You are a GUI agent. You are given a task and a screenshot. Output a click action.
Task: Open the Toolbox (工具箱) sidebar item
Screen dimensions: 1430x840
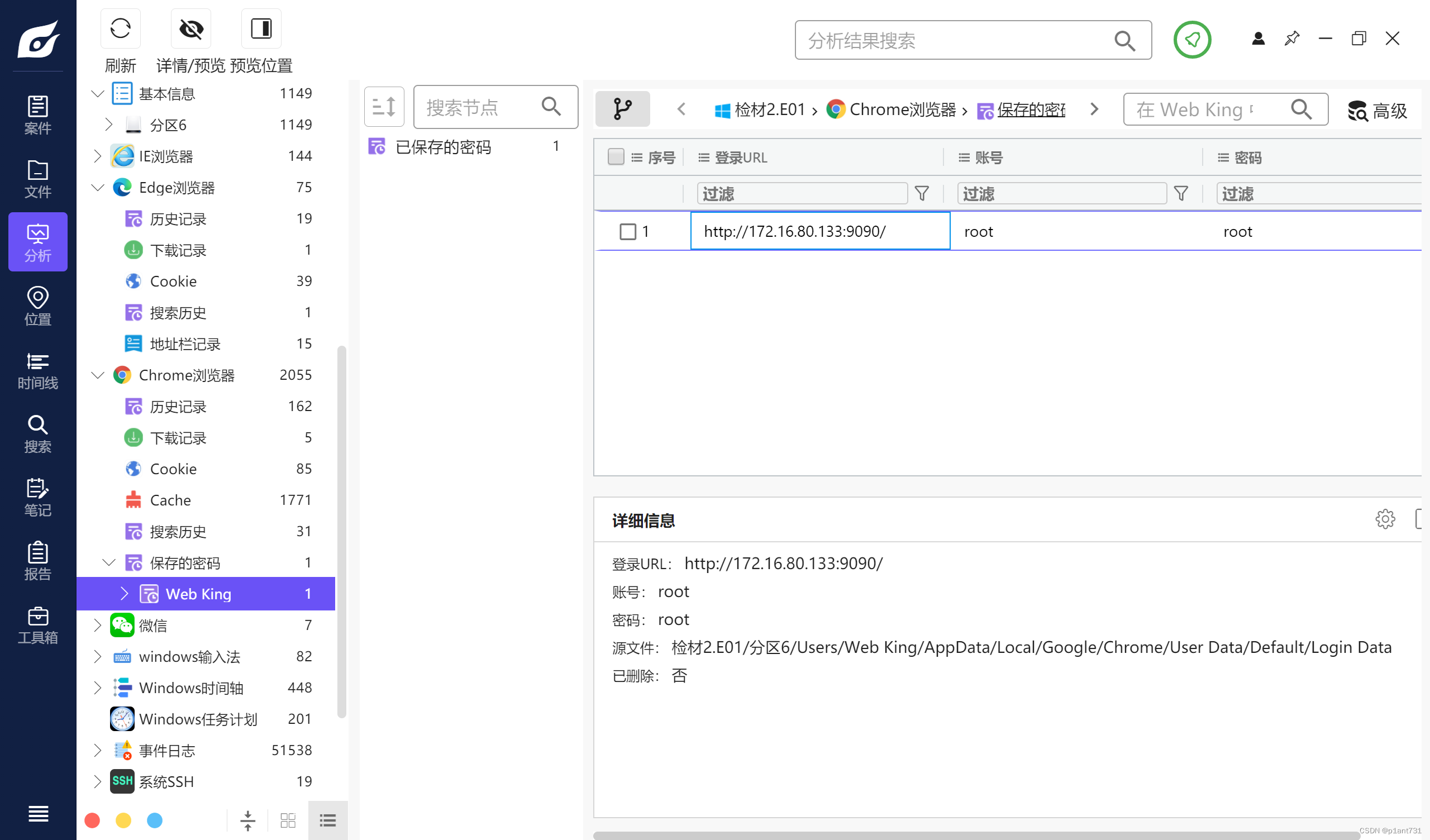pos(37,626)
